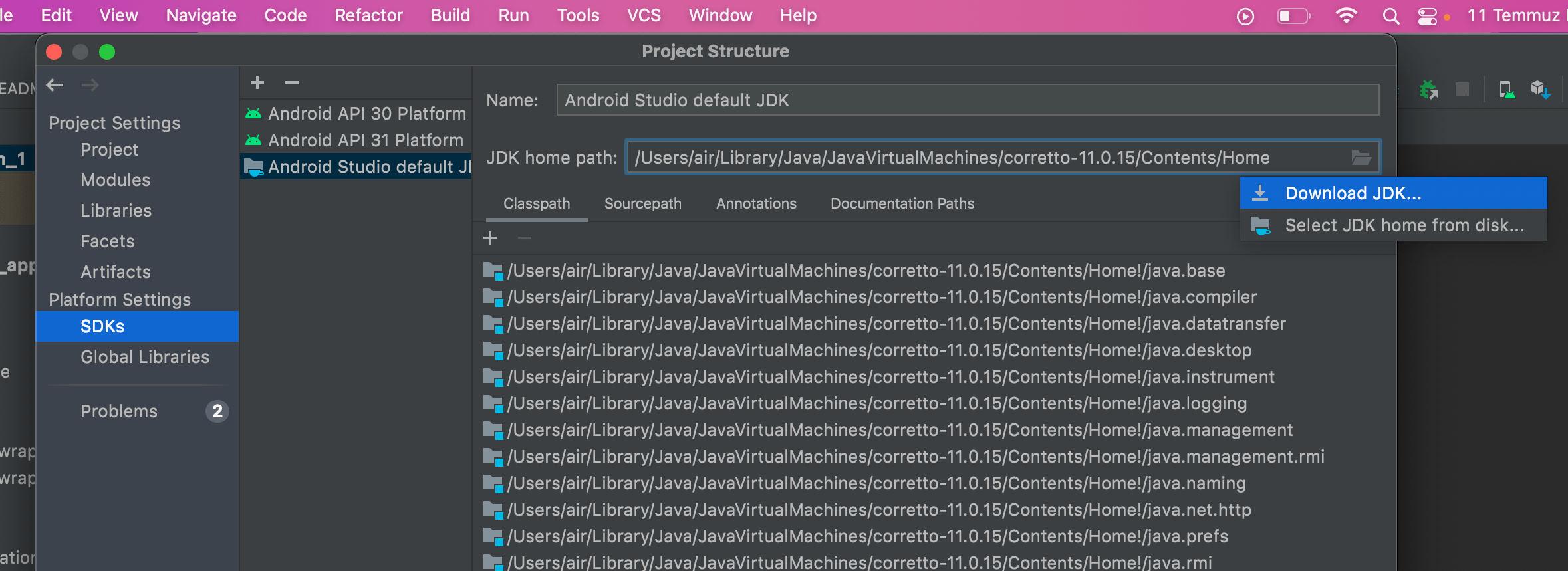Select Android Studio default JDK entry
Screen dimensions: 1568x571
tap(356, 167)
